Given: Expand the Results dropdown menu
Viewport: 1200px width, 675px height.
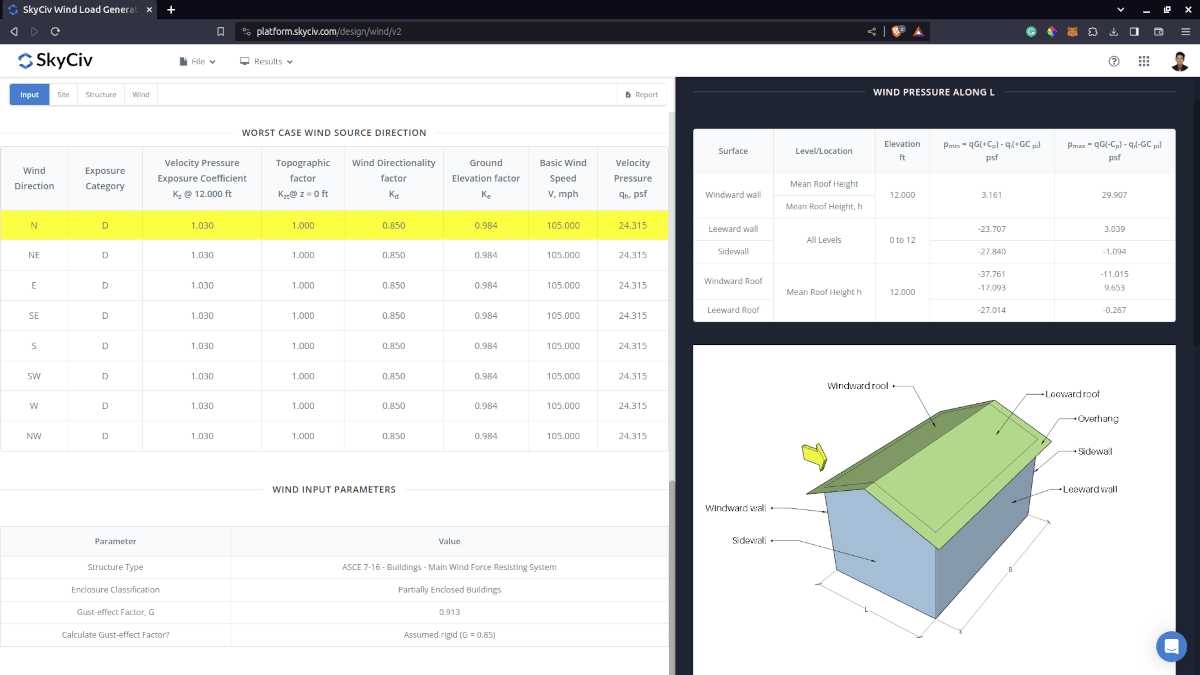Looking at the screenshot, I should (x=267, y=61).
